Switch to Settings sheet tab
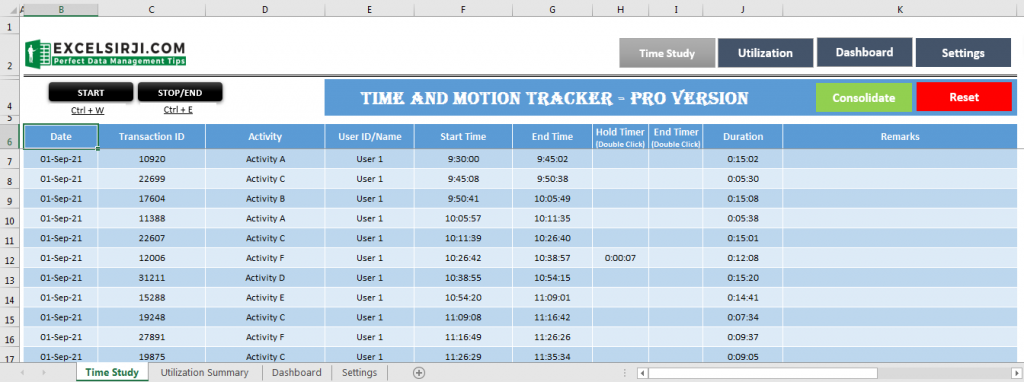This screenshot has width=1024, height=382. (359, 372)
